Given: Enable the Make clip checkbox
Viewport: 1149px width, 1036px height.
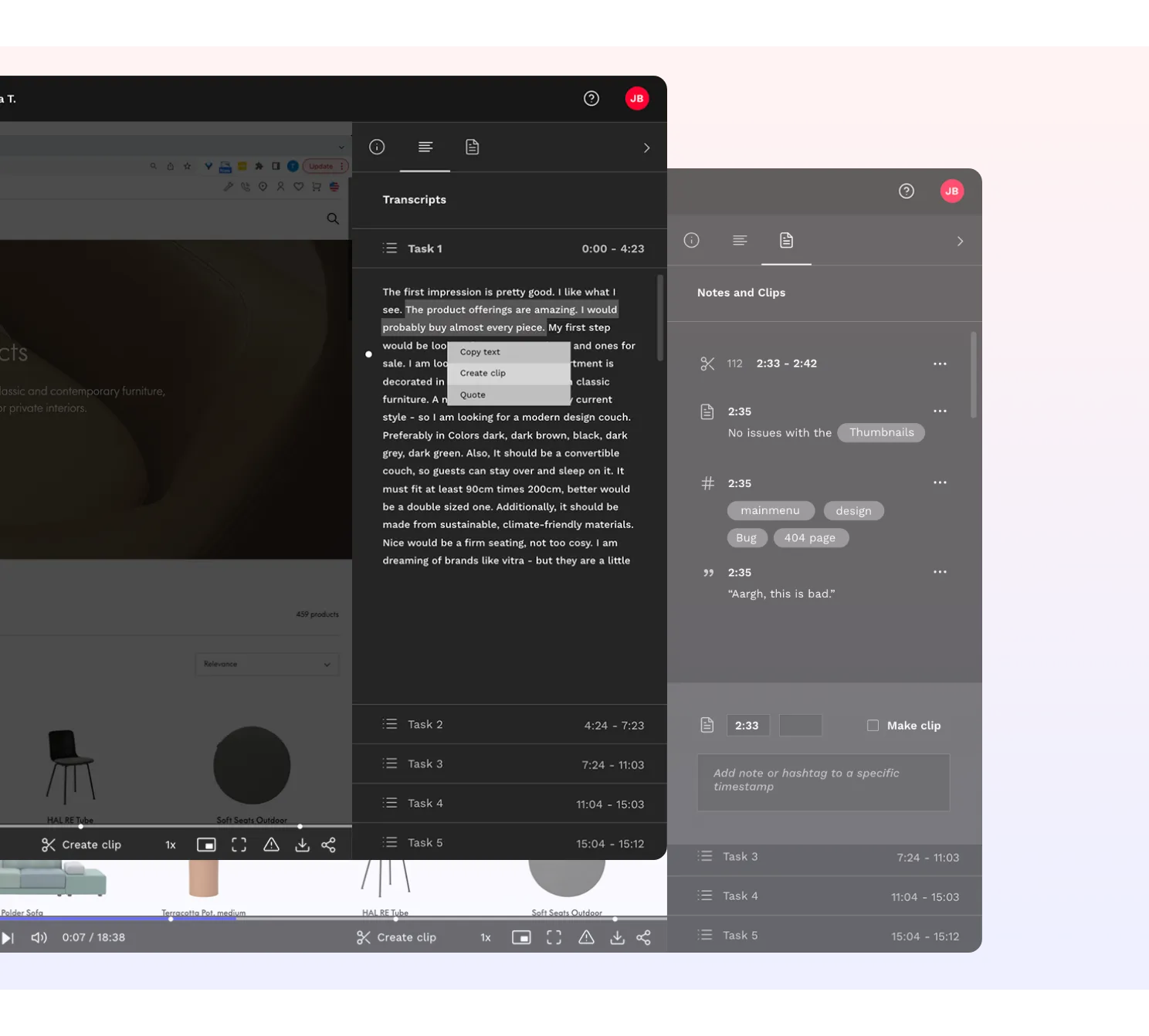Looking at the screenshot, I should (873, 725).
